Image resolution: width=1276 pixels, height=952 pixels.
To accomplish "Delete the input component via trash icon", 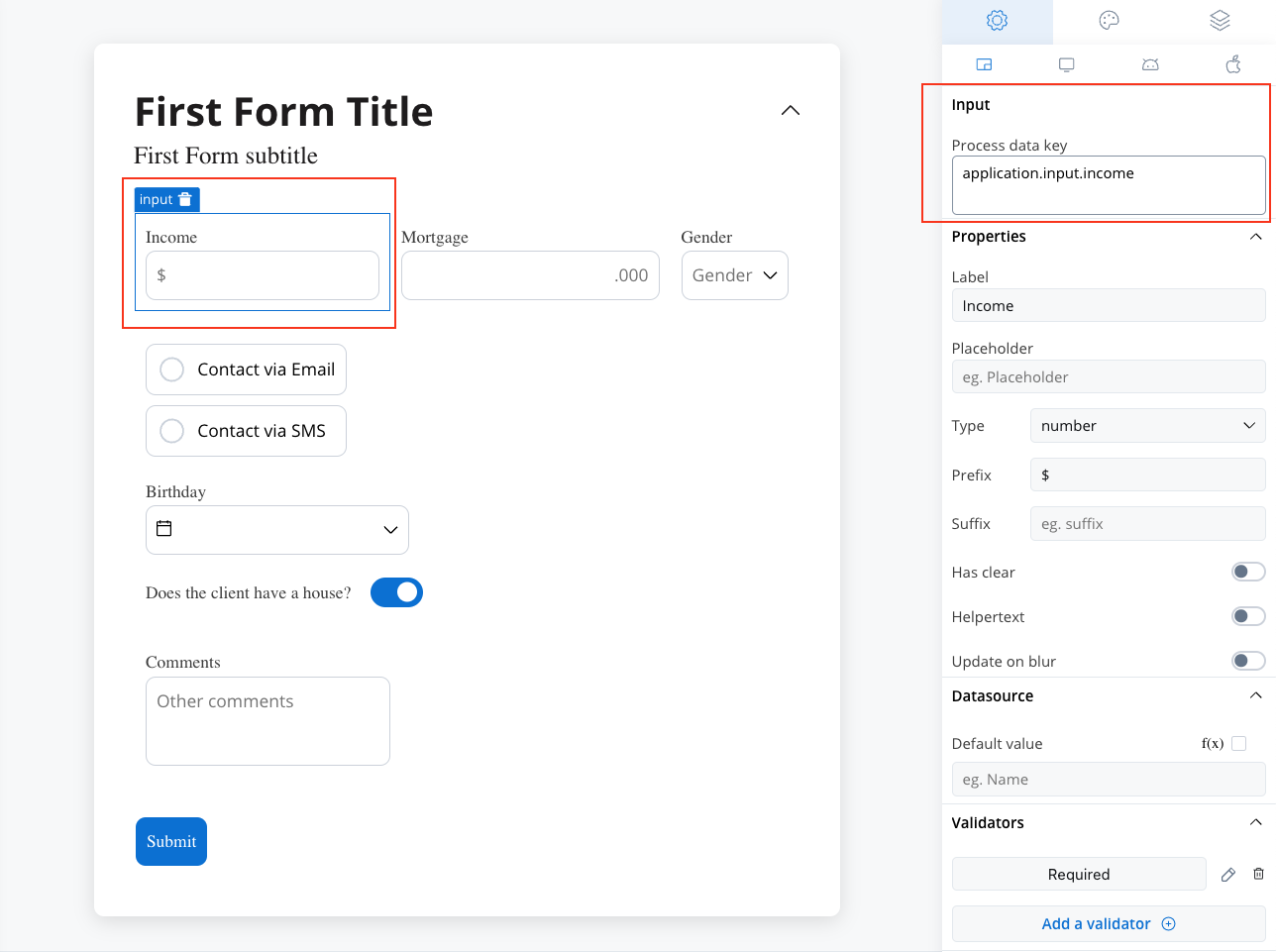I will 185,199.
